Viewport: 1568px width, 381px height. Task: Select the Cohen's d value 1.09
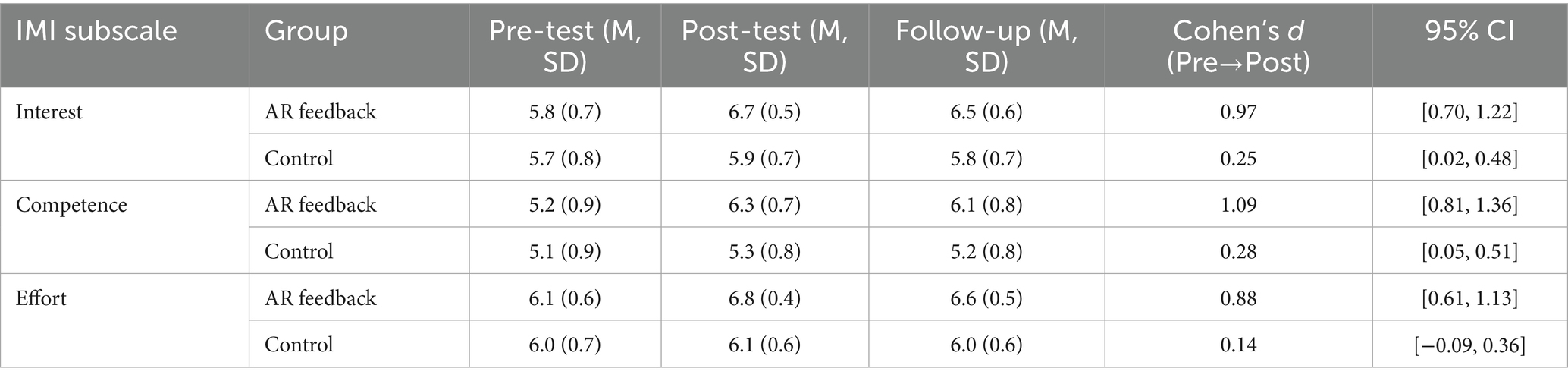pos(1238,205)
